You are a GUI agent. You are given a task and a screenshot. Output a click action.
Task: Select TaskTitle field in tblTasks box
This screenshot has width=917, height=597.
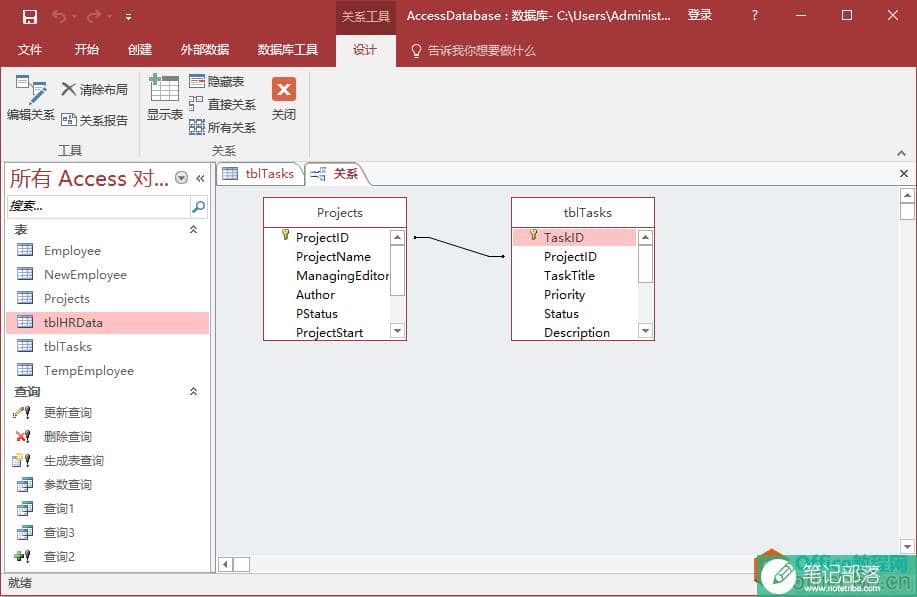pos(569,275)
